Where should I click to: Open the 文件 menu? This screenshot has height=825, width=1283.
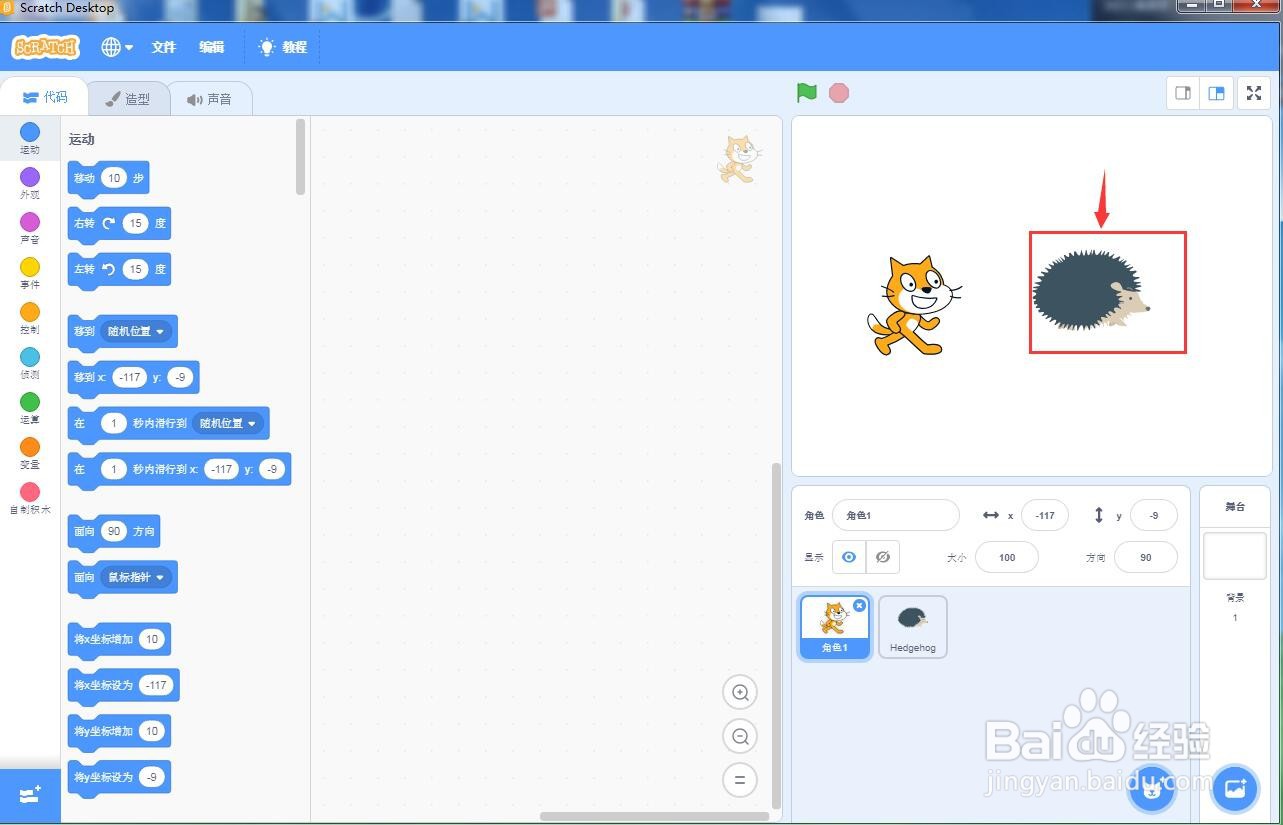pyautogui.click(x=164, y=47)
